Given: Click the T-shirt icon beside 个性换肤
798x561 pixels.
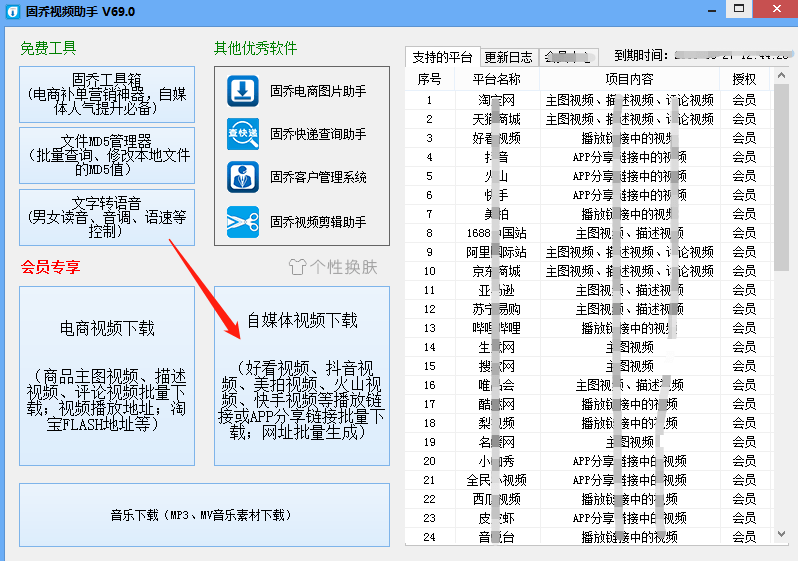Looking at the screenshot, I should point(298,266).
